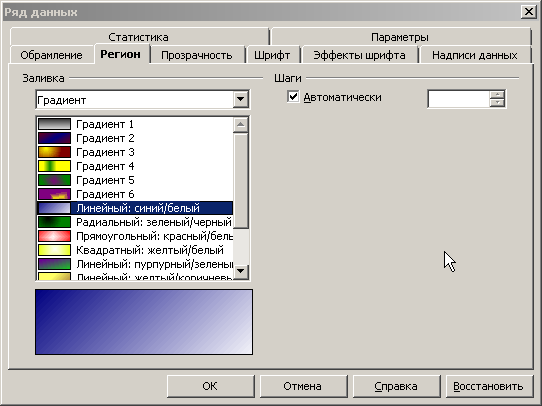This screenshot has width=542, height=406.
Task: Pick the Градиент 3 orange-red swatch
Action: point(135,152)
